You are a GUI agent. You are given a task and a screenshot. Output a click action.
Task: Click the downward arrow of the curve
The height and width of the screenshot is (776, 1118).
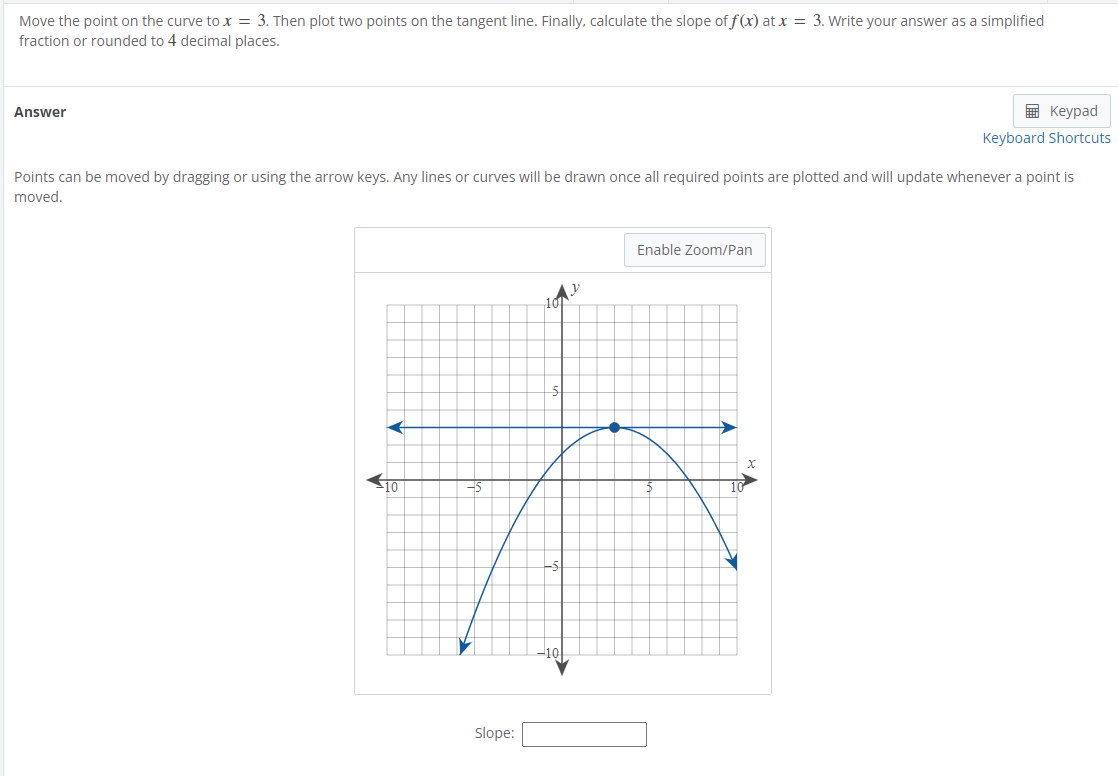tap(732, 563)
